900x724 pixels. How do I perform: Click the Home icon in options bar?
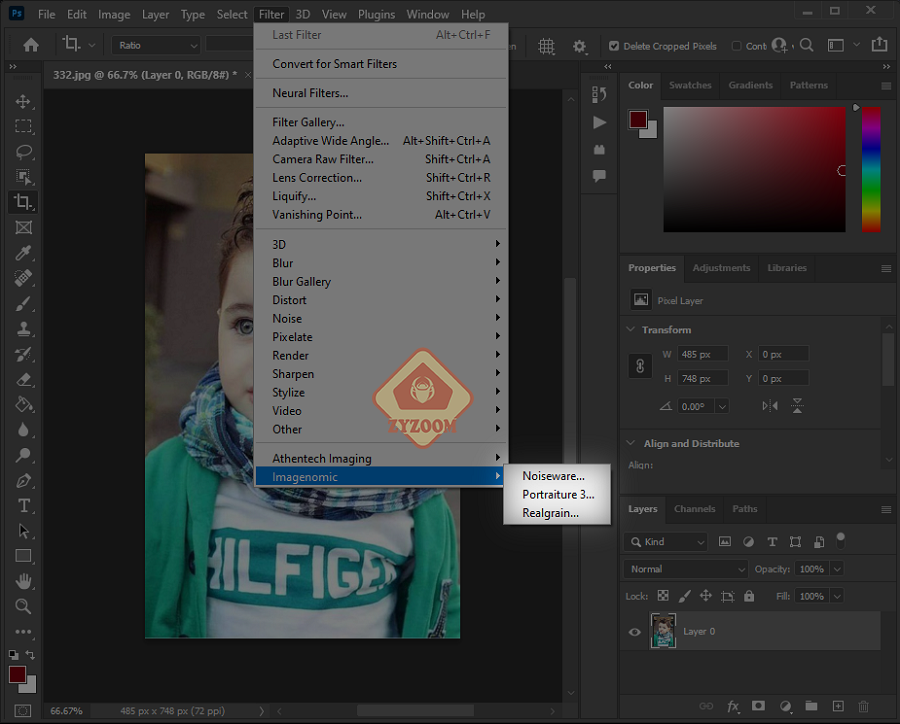[31, 45]
